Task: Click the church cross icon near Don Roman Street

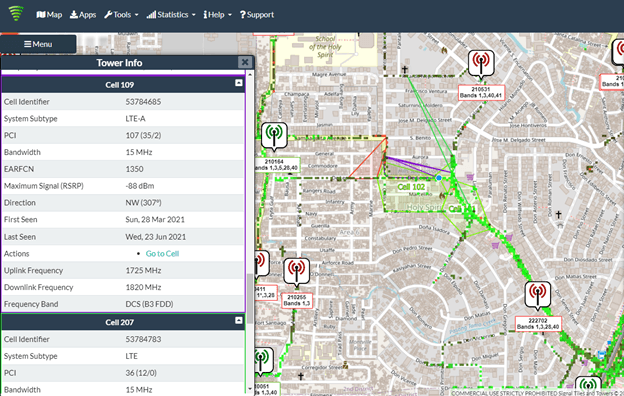Action: click(x=559, y=215)
